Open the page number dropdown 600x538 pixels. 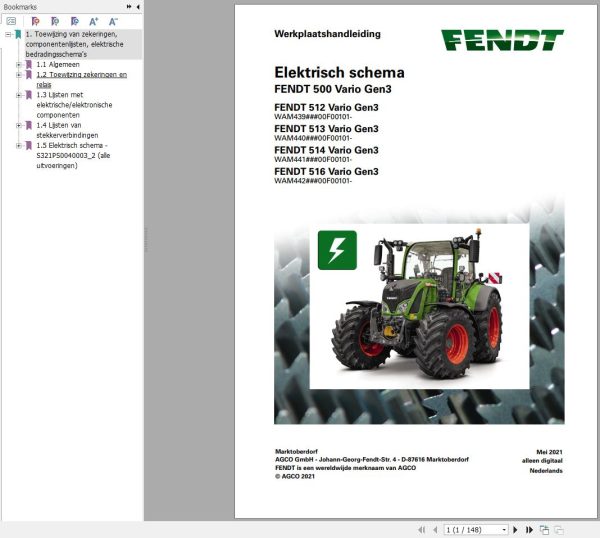tap(504, 530)
